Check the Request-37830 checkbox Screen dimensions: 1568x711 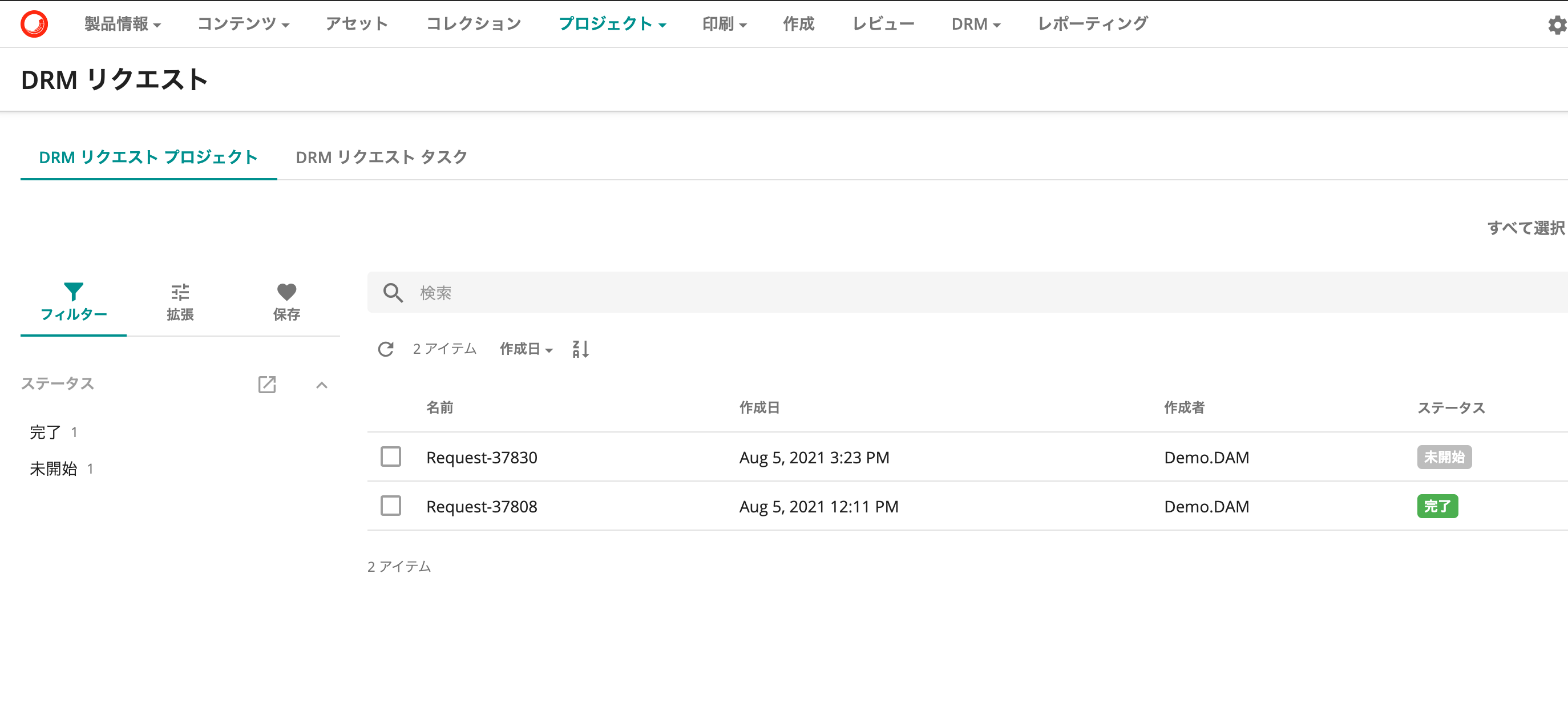tap(391, 457)
